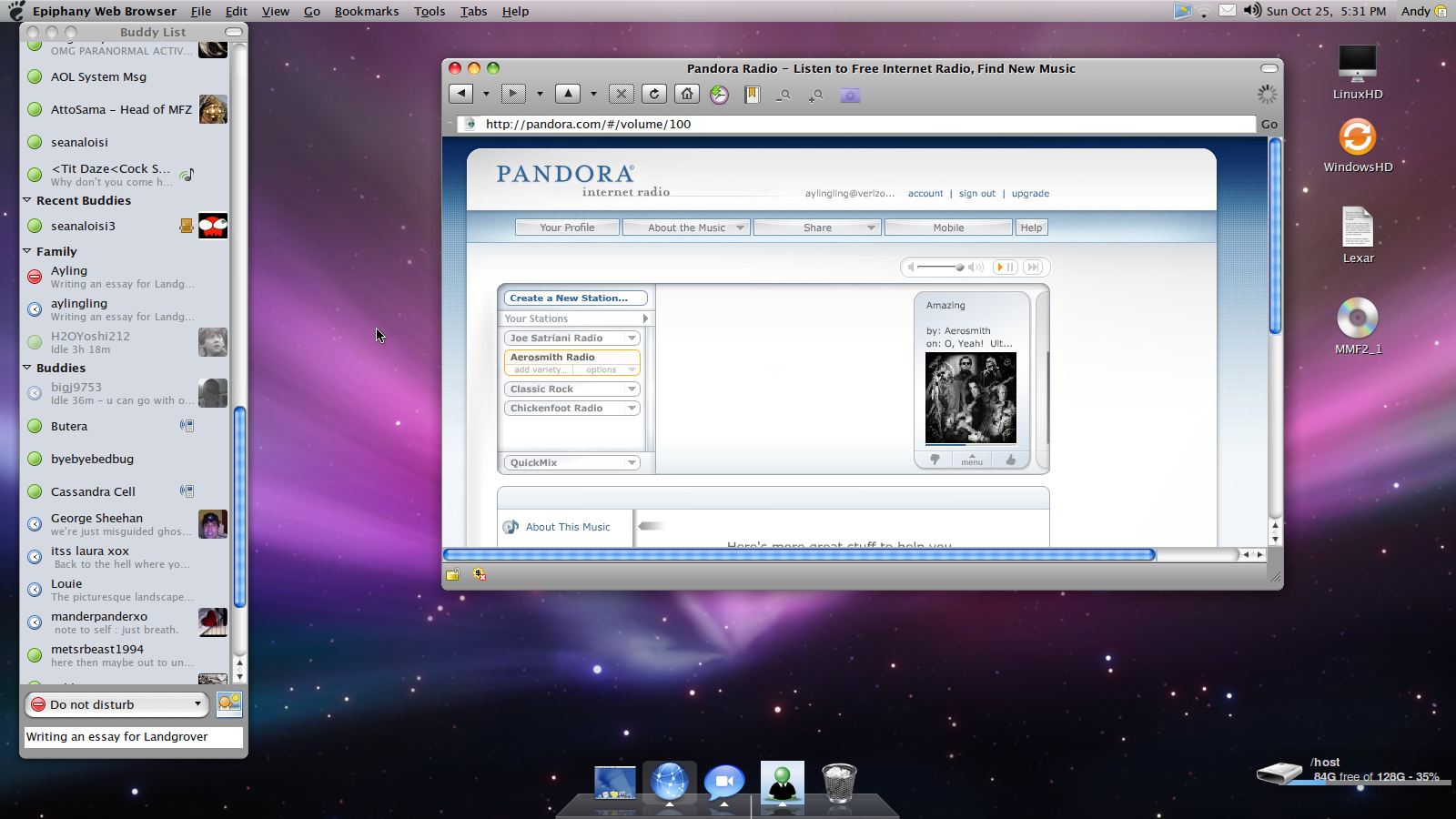This screenshot has width=1456, height=819.
Task: Click video chat bubble icon in Dock
Action: (724, 783)
